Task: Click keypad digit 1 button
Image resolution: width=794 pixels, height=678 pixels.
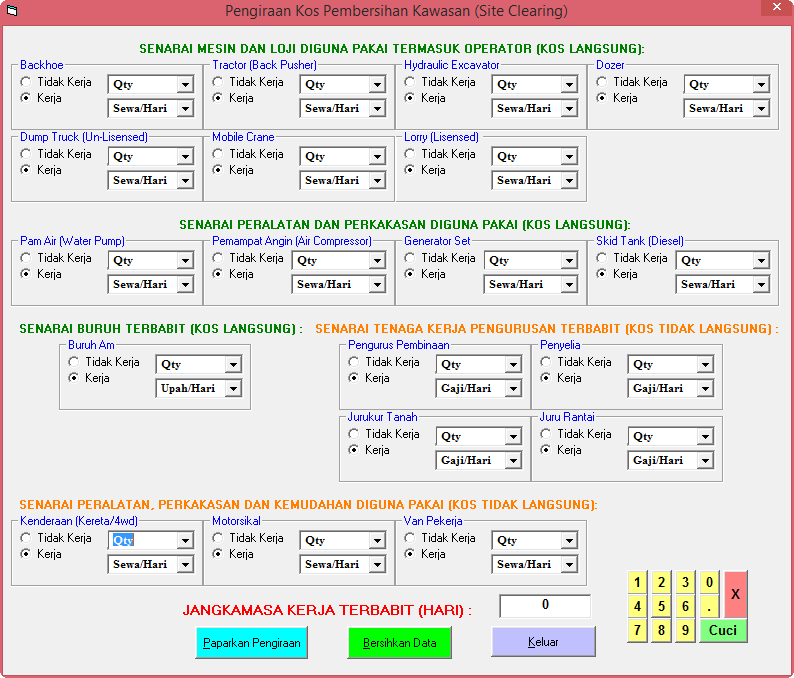Action: [637, 582]
